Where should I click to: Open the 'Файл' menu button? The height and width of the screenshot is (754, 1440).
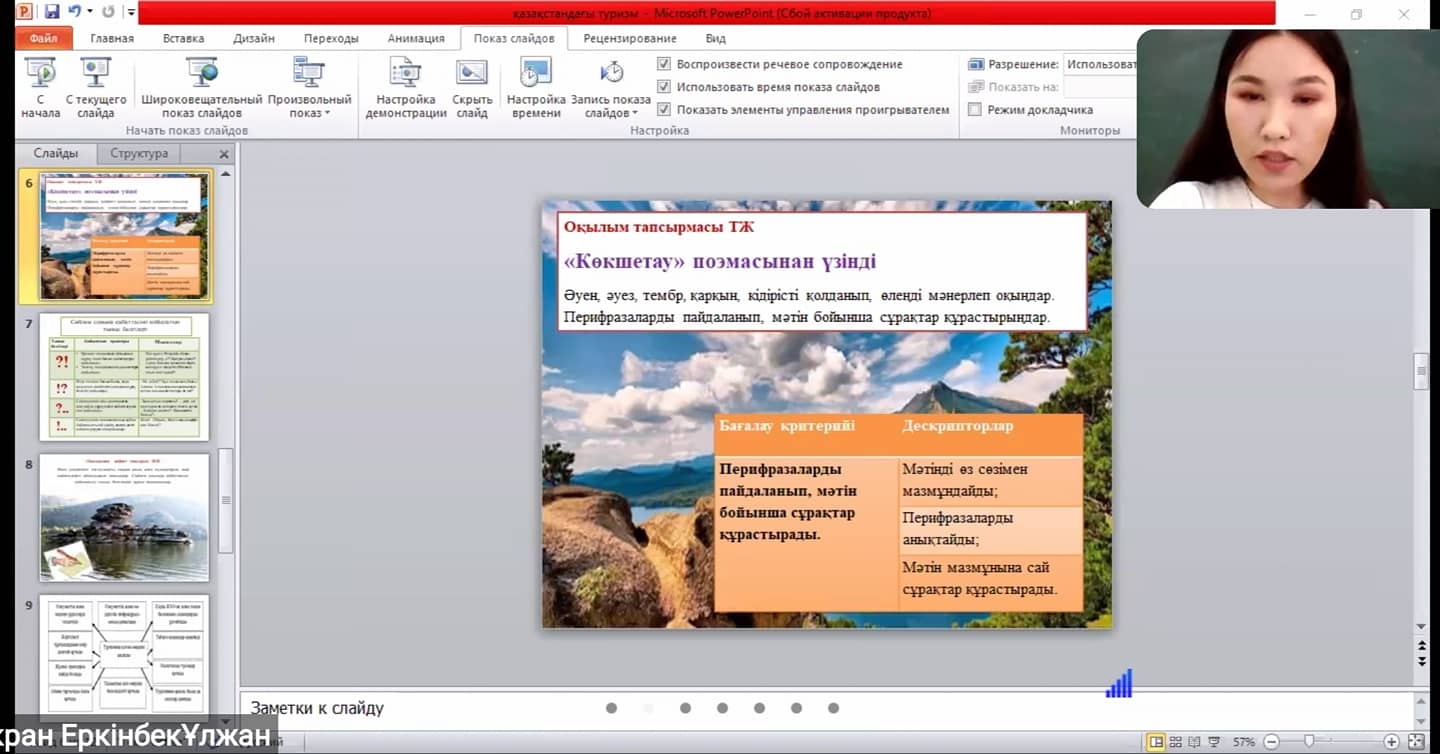coord(43,38)
